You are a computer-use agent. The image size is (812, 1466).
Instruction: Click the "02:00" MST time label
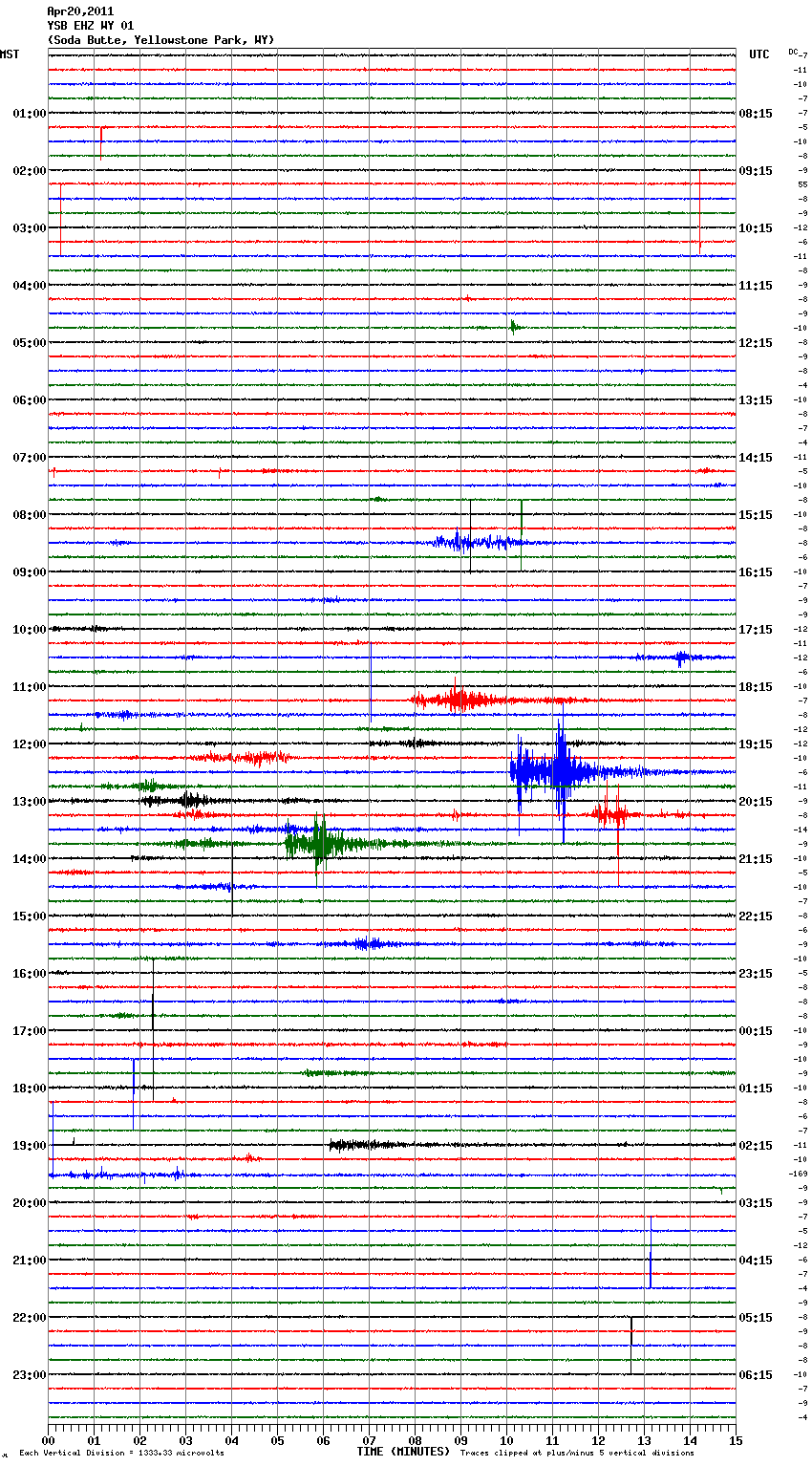(30, 171)
